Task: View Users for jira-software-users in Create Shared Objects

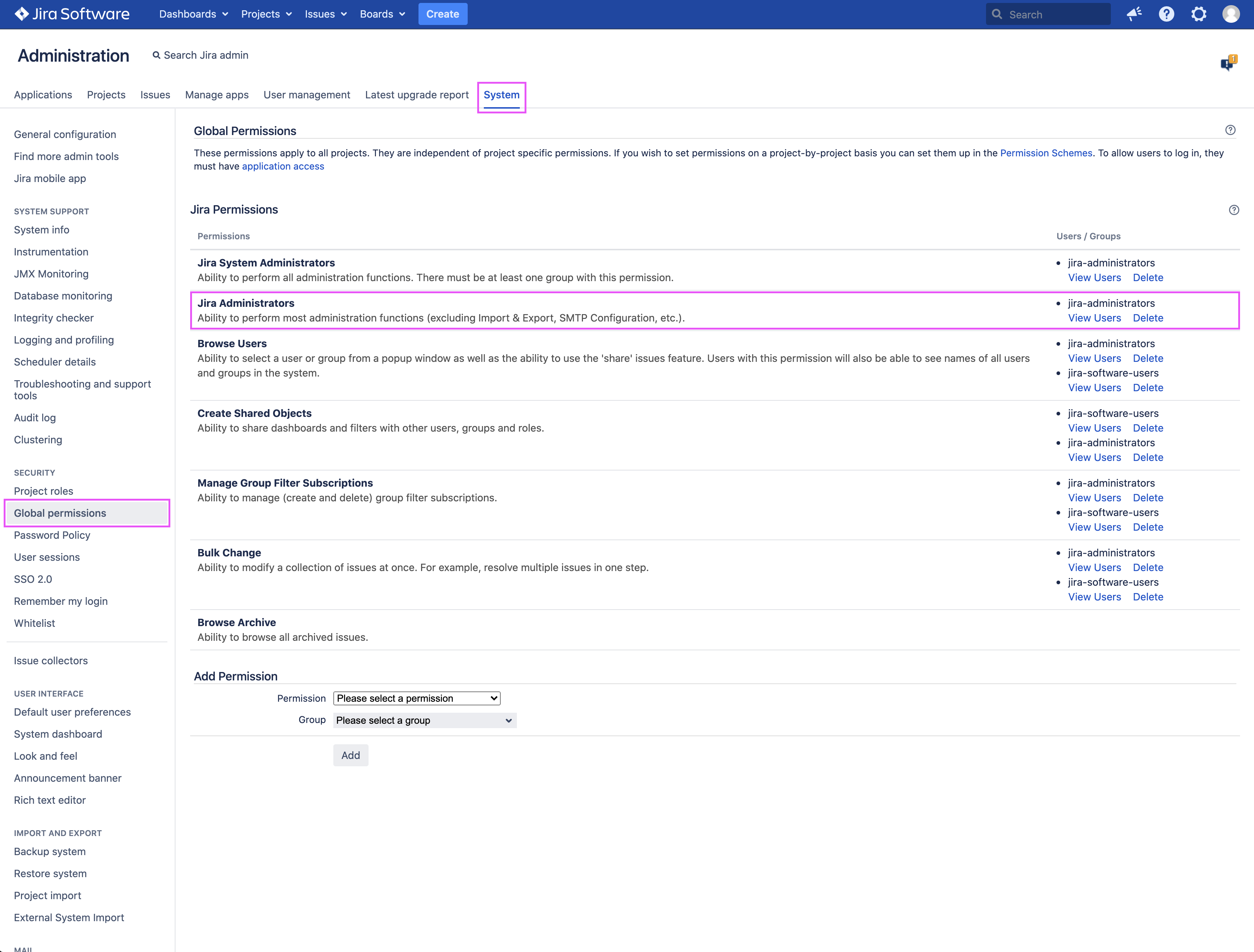Action: tap(1094, 428)
